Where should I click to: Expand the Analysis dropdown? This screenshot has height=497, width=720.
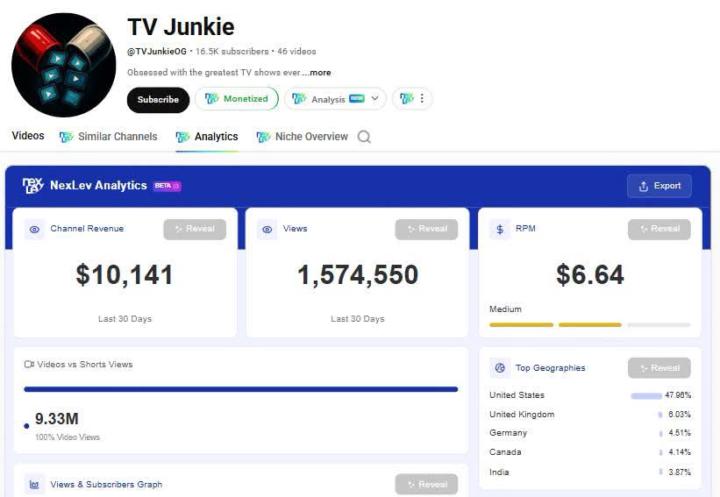click(x=335, y=99)
